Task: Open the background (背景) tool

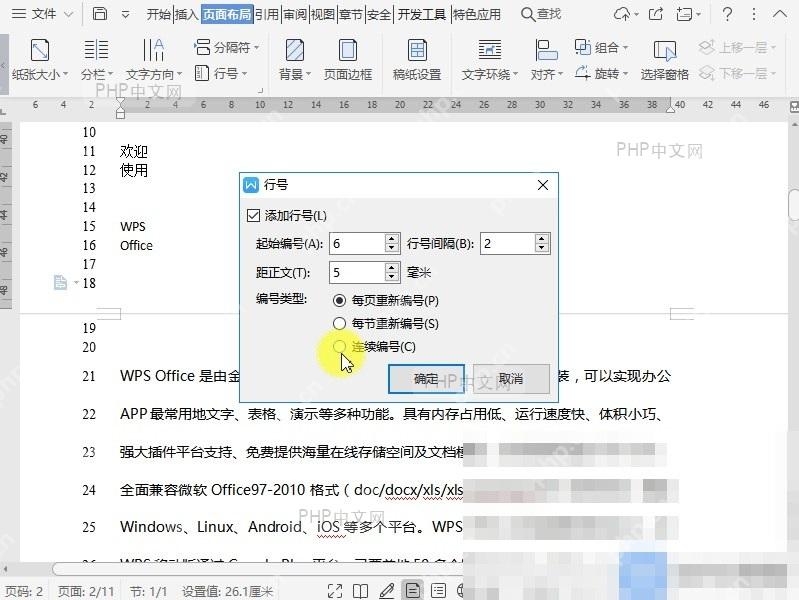Action: pos(295,60)
